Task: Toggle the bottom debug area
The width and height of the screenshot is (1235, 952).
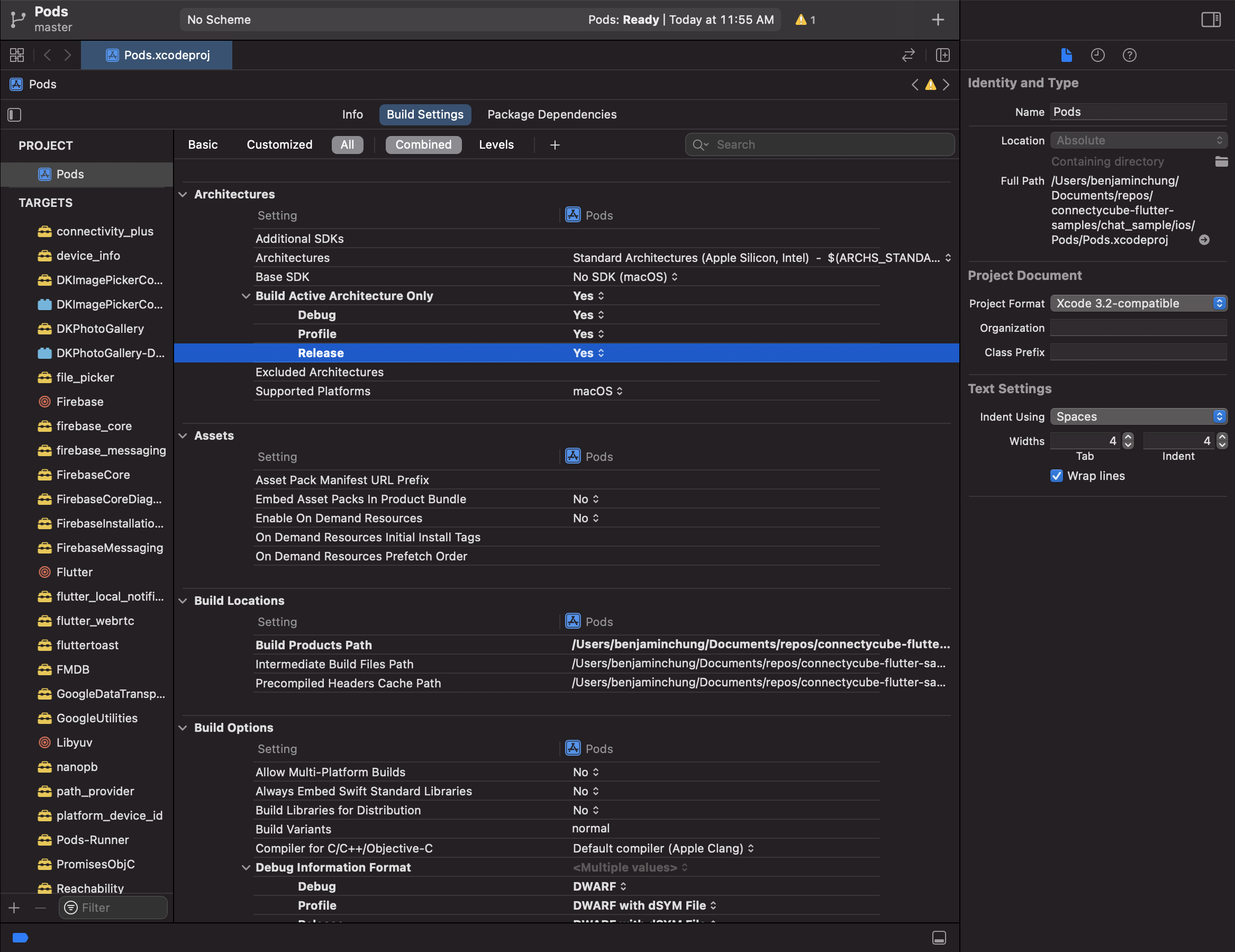Action: [x=939, y=938]
